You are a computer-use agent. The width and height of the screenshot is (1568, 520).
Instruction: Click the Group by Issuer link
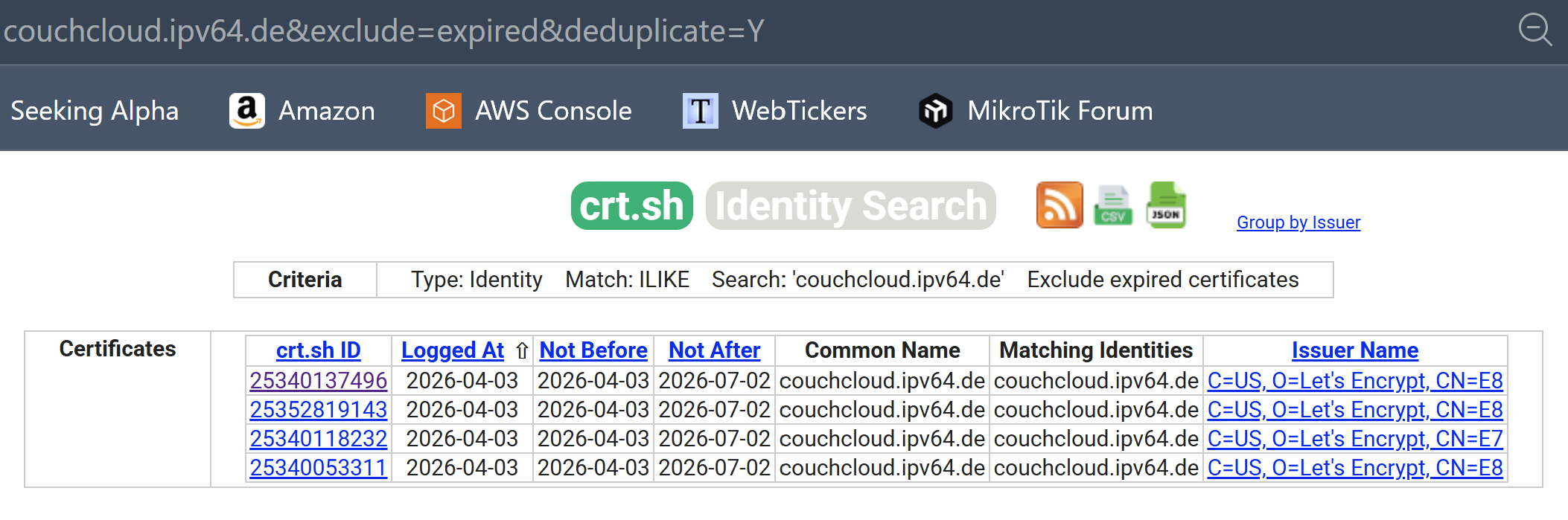[x=1298, y=222]
